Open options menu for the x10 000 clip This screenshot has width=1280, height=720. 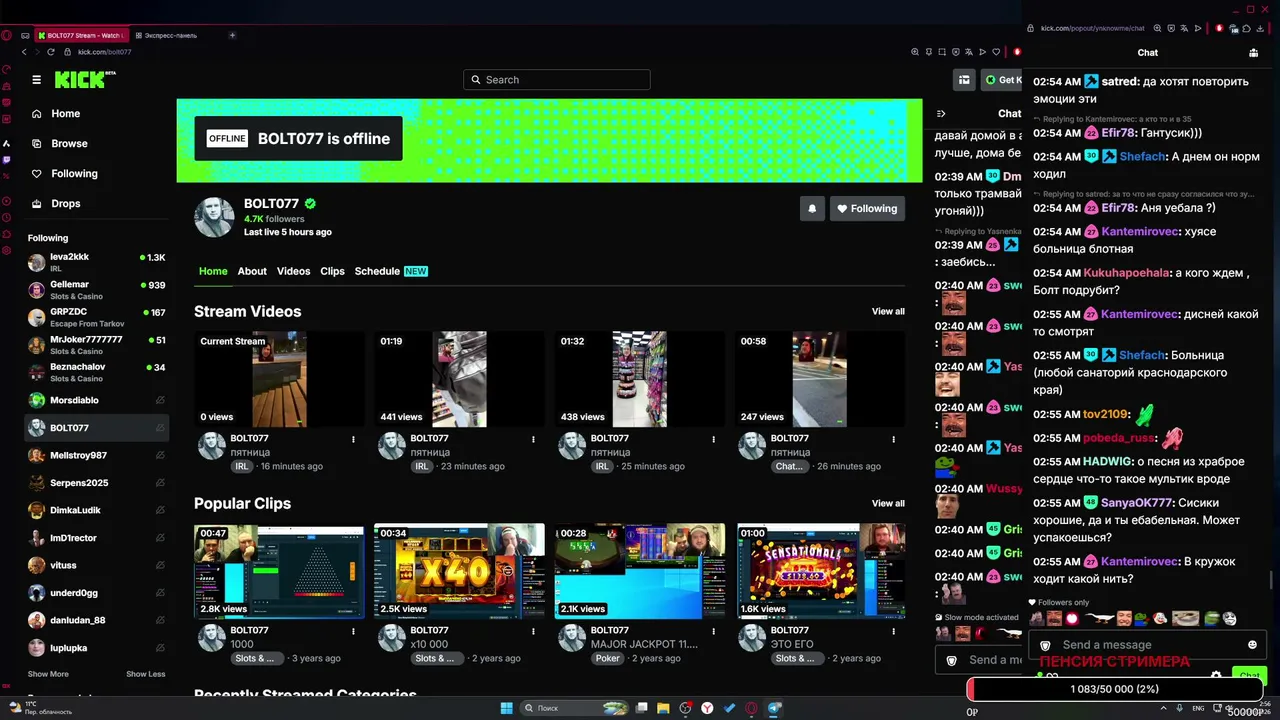tap(533, 631)
